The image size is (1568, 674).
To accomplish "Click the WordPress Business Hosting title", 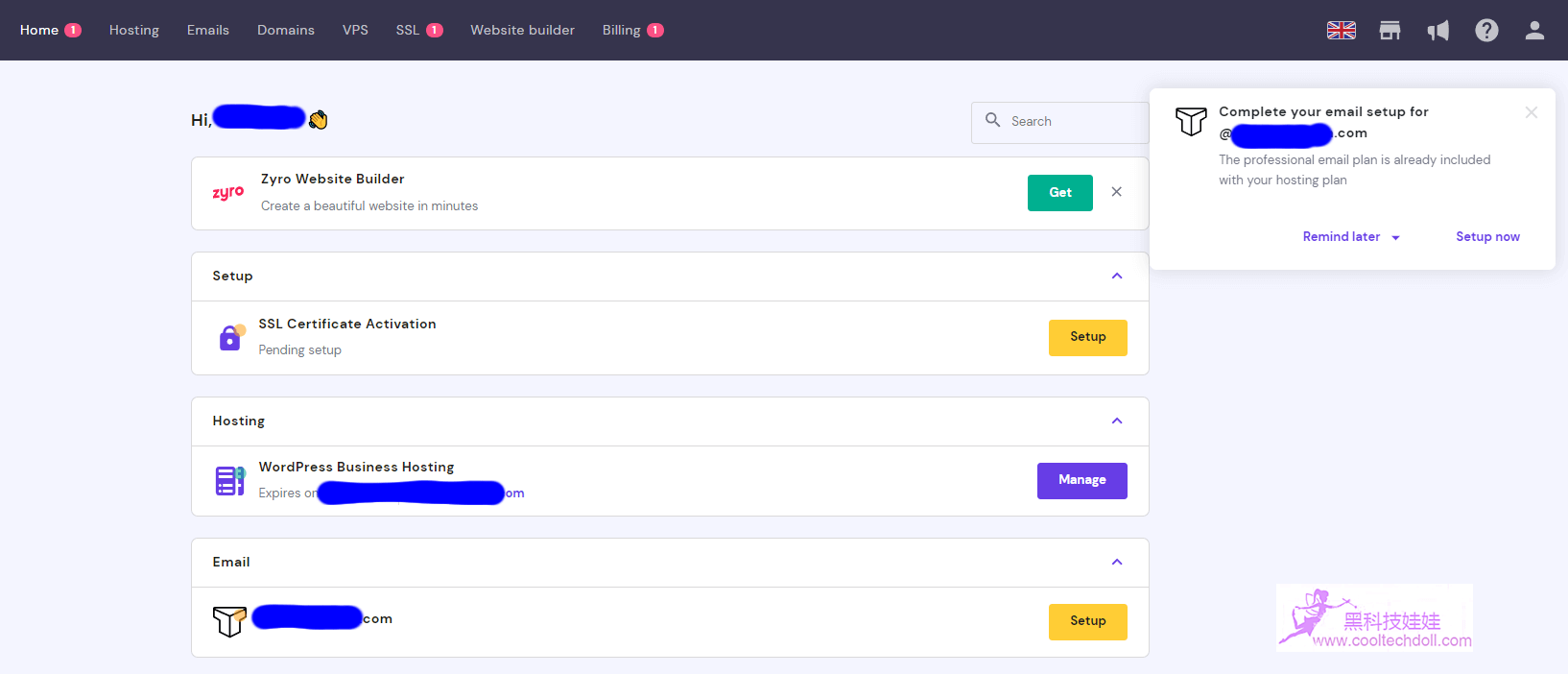I will (357, 468).
